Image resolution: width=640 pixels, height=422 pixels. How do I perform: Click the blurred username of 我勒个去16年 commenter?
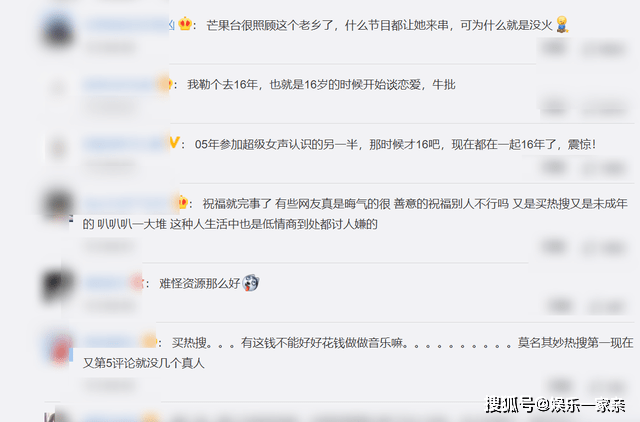point(120,84)
